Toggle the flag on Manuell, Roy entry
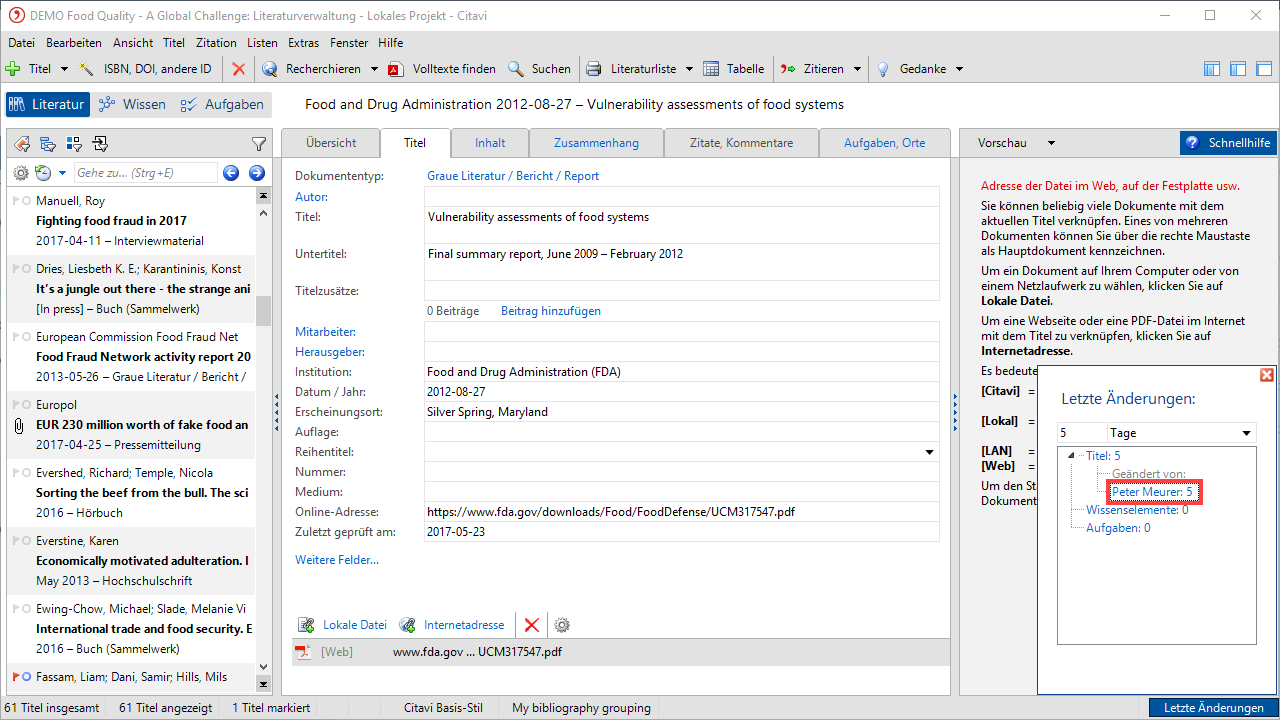 pos(15,201)
